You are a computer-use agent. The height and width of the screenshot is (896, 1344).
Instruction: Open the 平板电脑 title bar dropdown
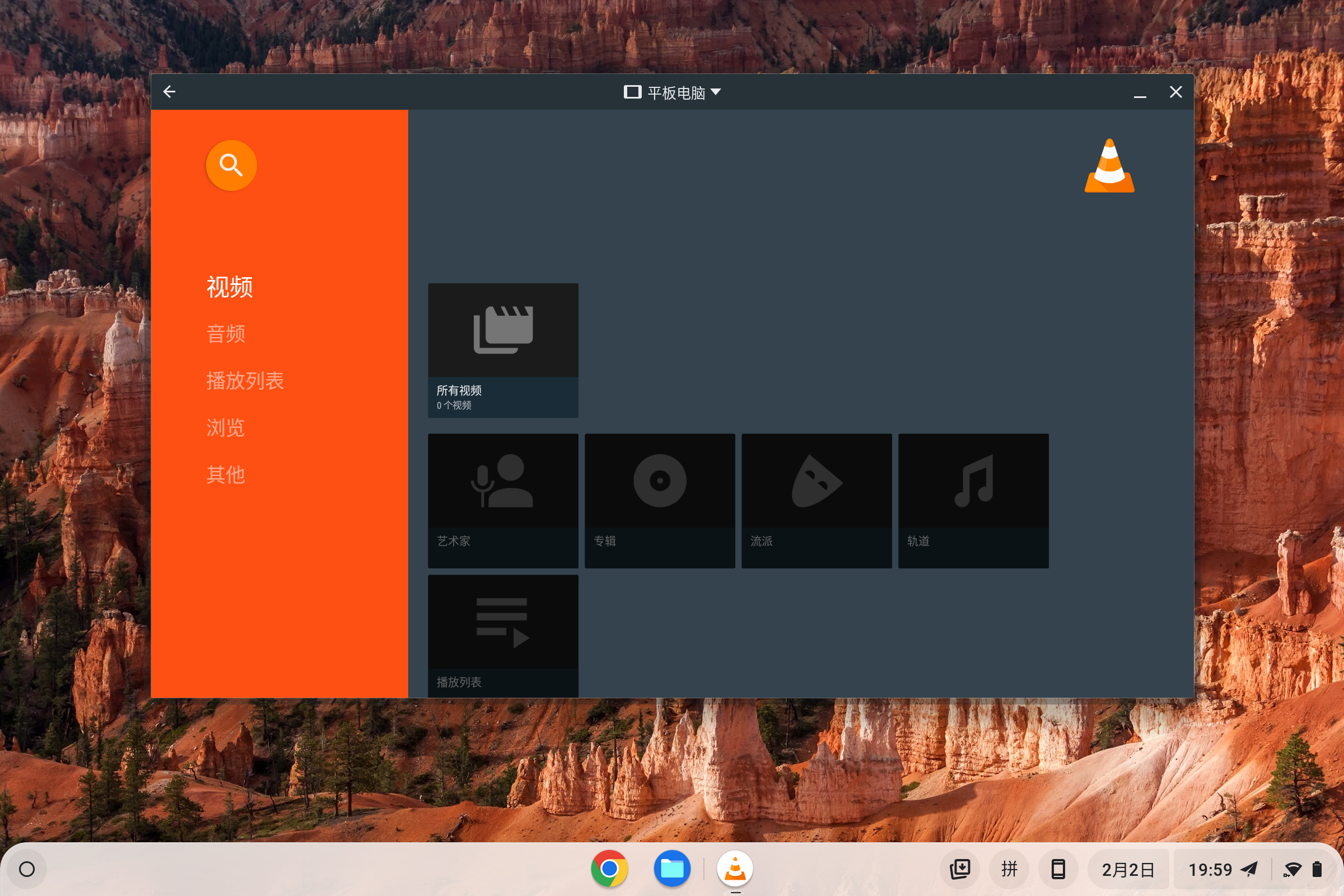(x=673, y=91)
